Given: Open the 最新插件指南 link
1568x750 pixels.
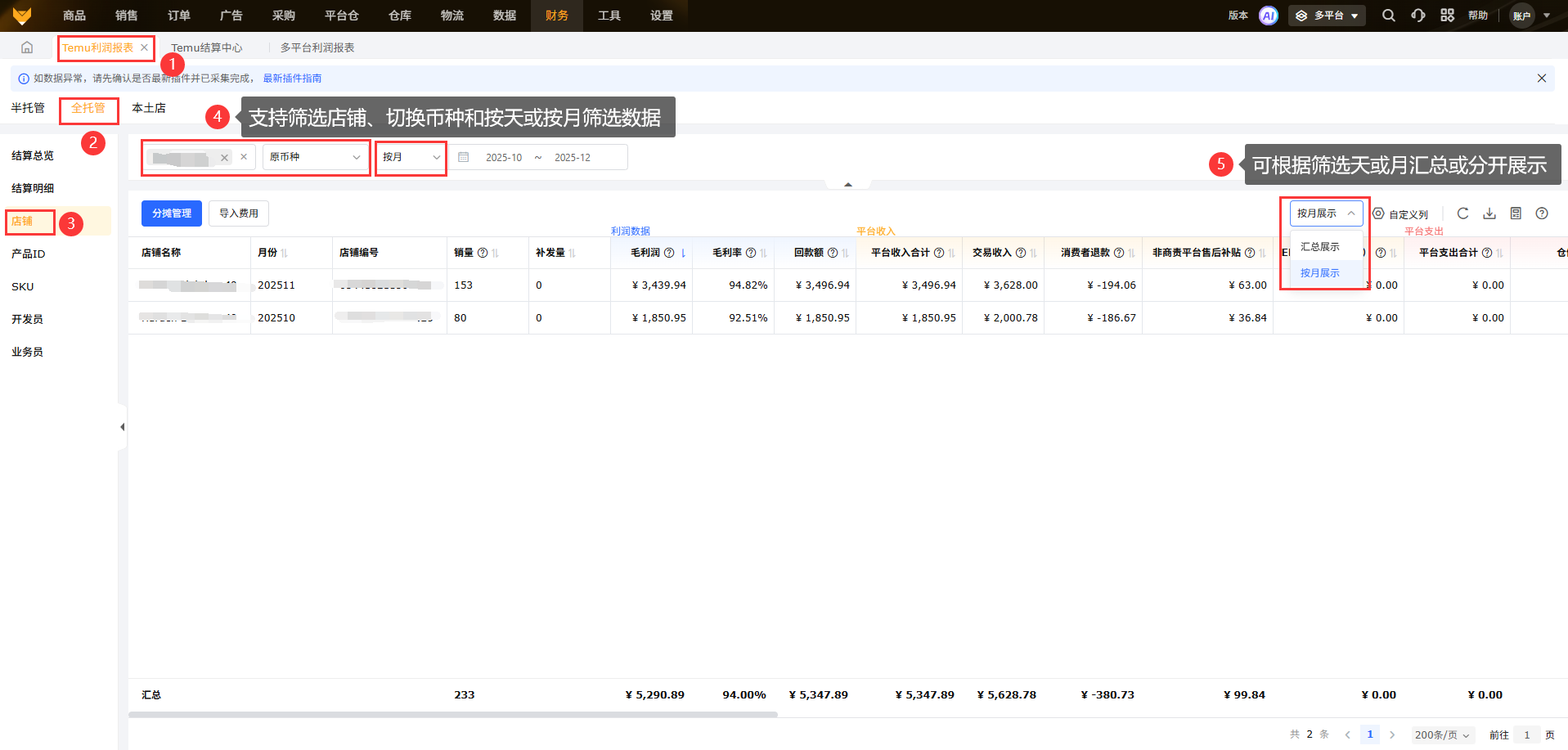Looking at the screenshot, I should (x=292, y=79).
